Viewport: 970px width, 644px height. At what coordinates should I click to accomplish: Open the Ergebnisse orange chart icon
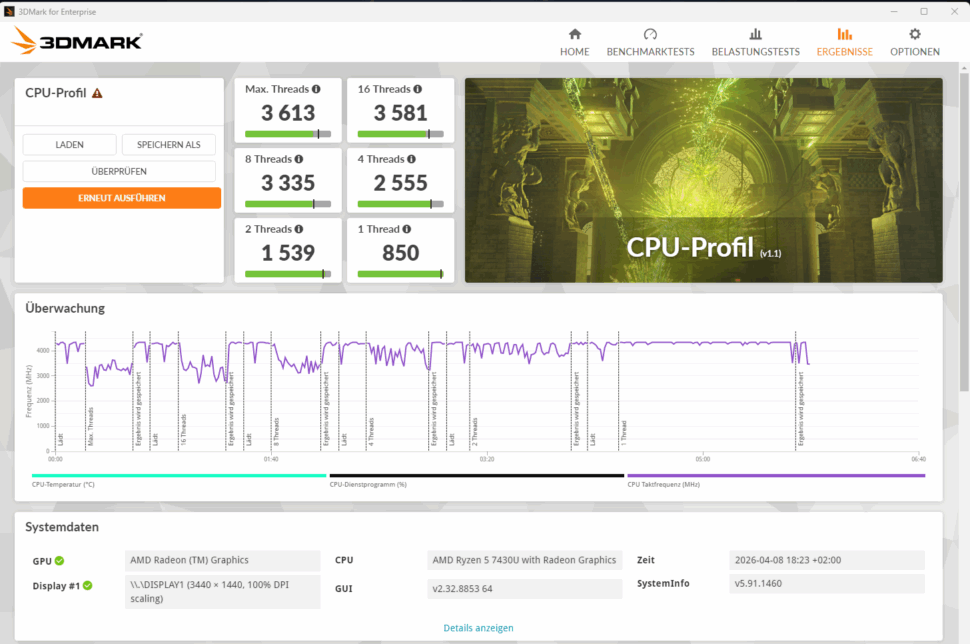844,34
